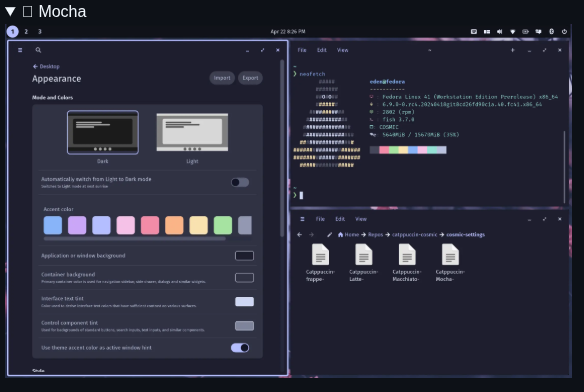This screenshot has height=392, width=584.
Task: Open Application or window background color picker
Action: (x=244, y=256)
